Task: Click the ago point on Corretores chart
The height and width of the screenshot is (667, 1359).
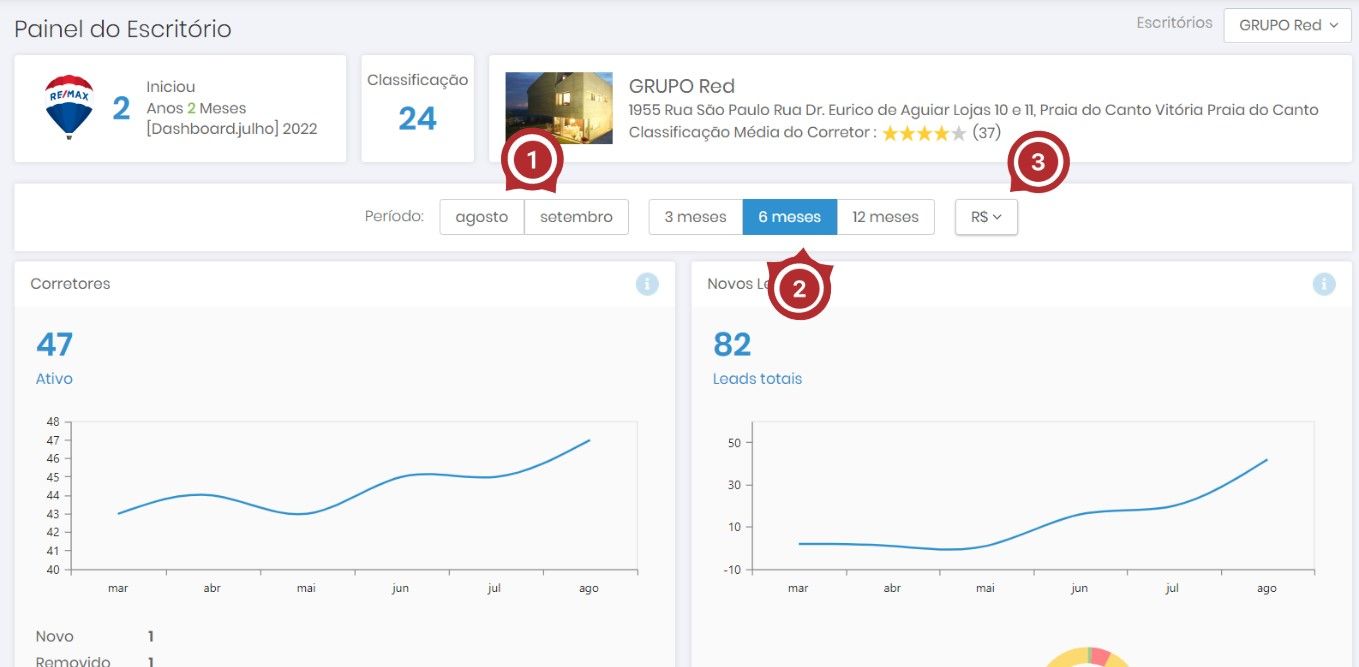Action: click(589, 440)
